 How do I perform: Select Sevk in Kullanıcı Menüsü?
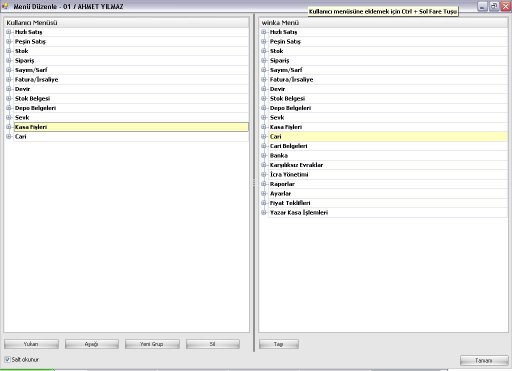click(x=22, y=117)
